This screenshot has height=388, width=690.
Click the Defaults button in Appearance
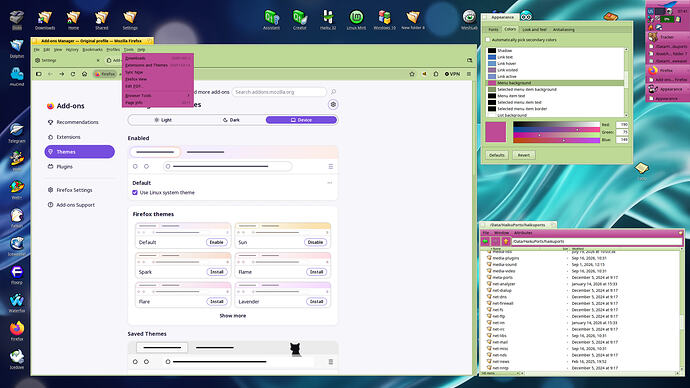point(497,155)
